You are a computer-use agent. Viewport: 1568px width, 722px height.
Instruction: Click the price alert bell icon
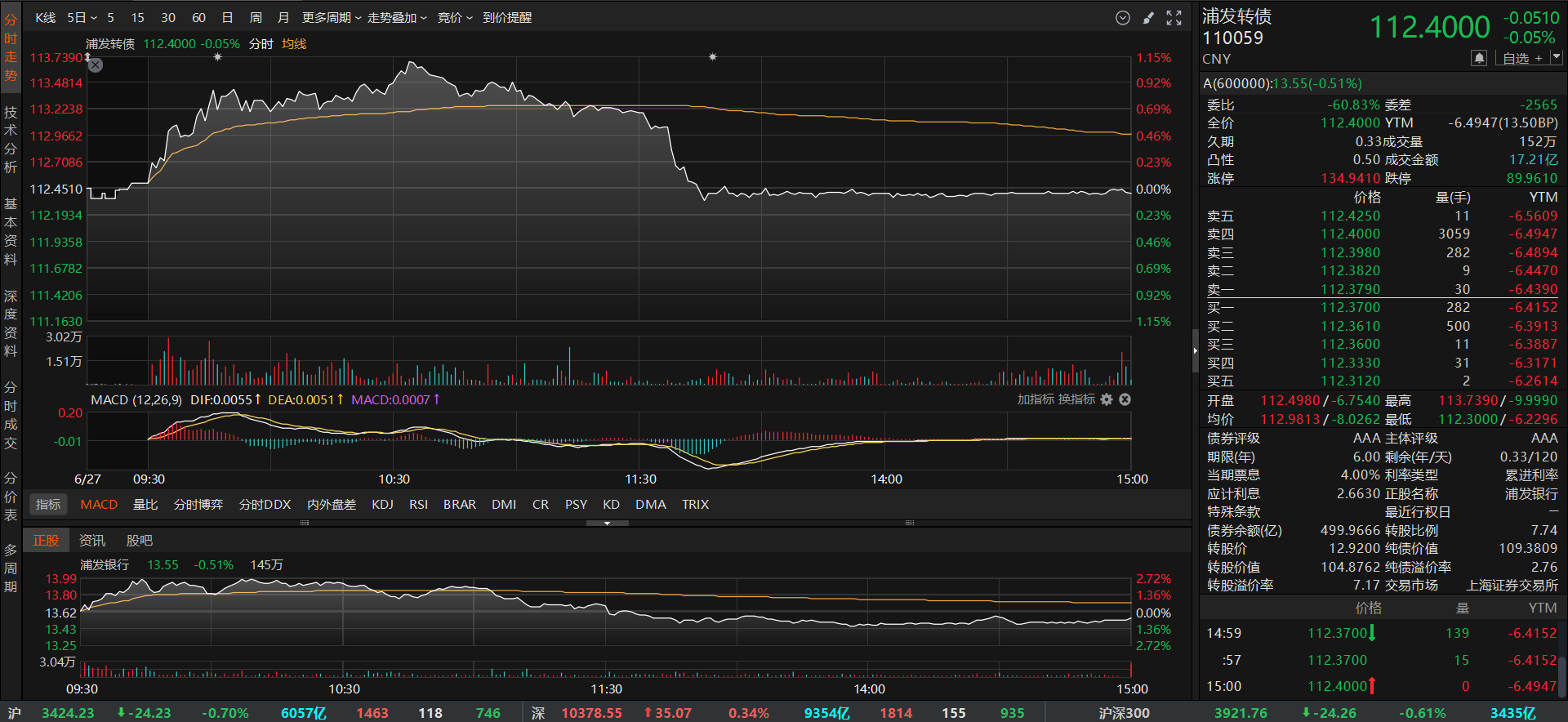point(1478,58)
